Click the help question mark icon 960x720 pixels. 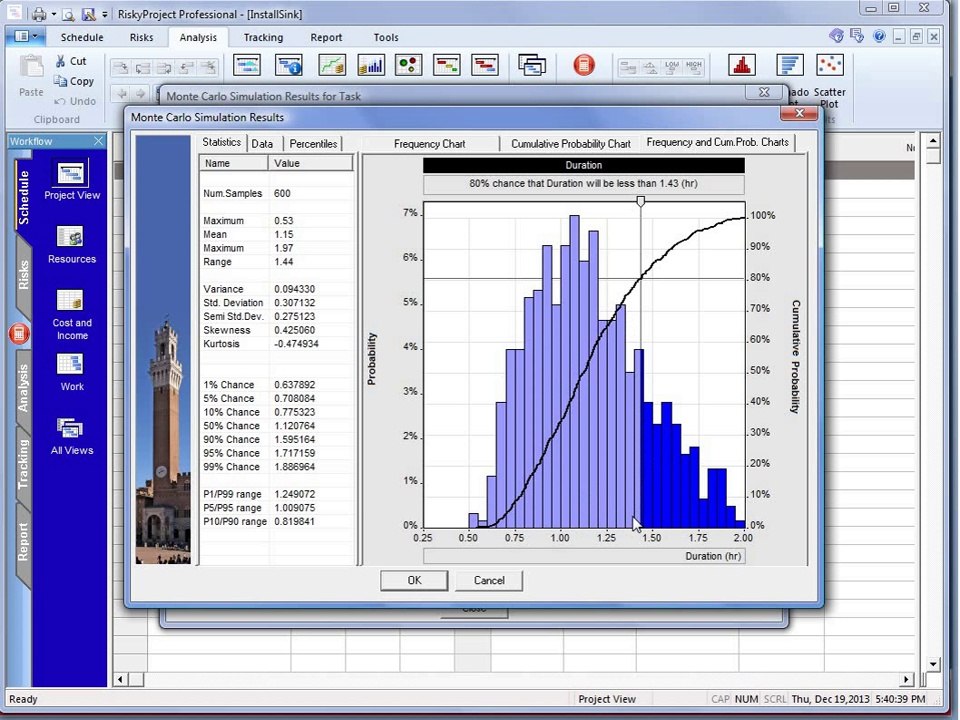pyautogui.click(x=879, y=36)
